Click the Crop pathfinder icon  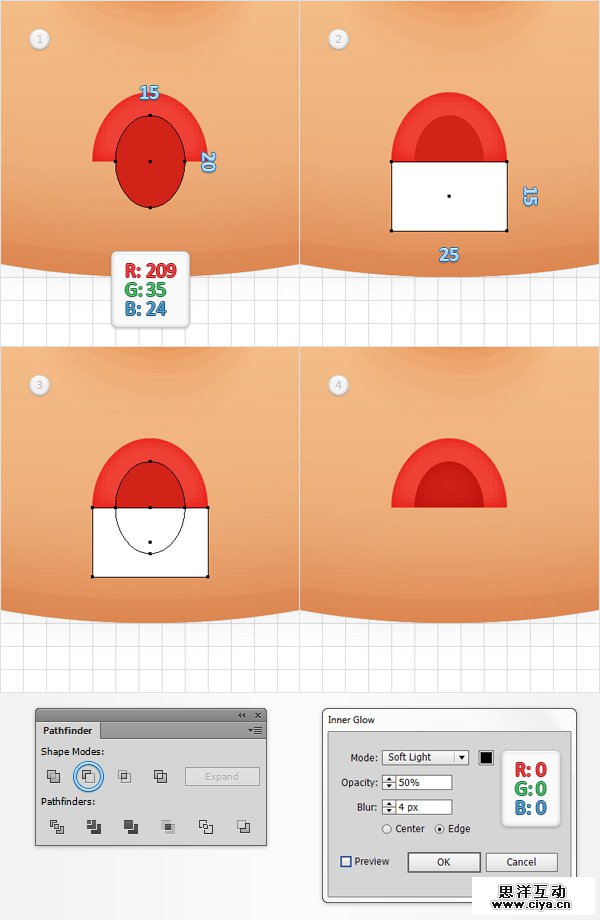(168, 827)
